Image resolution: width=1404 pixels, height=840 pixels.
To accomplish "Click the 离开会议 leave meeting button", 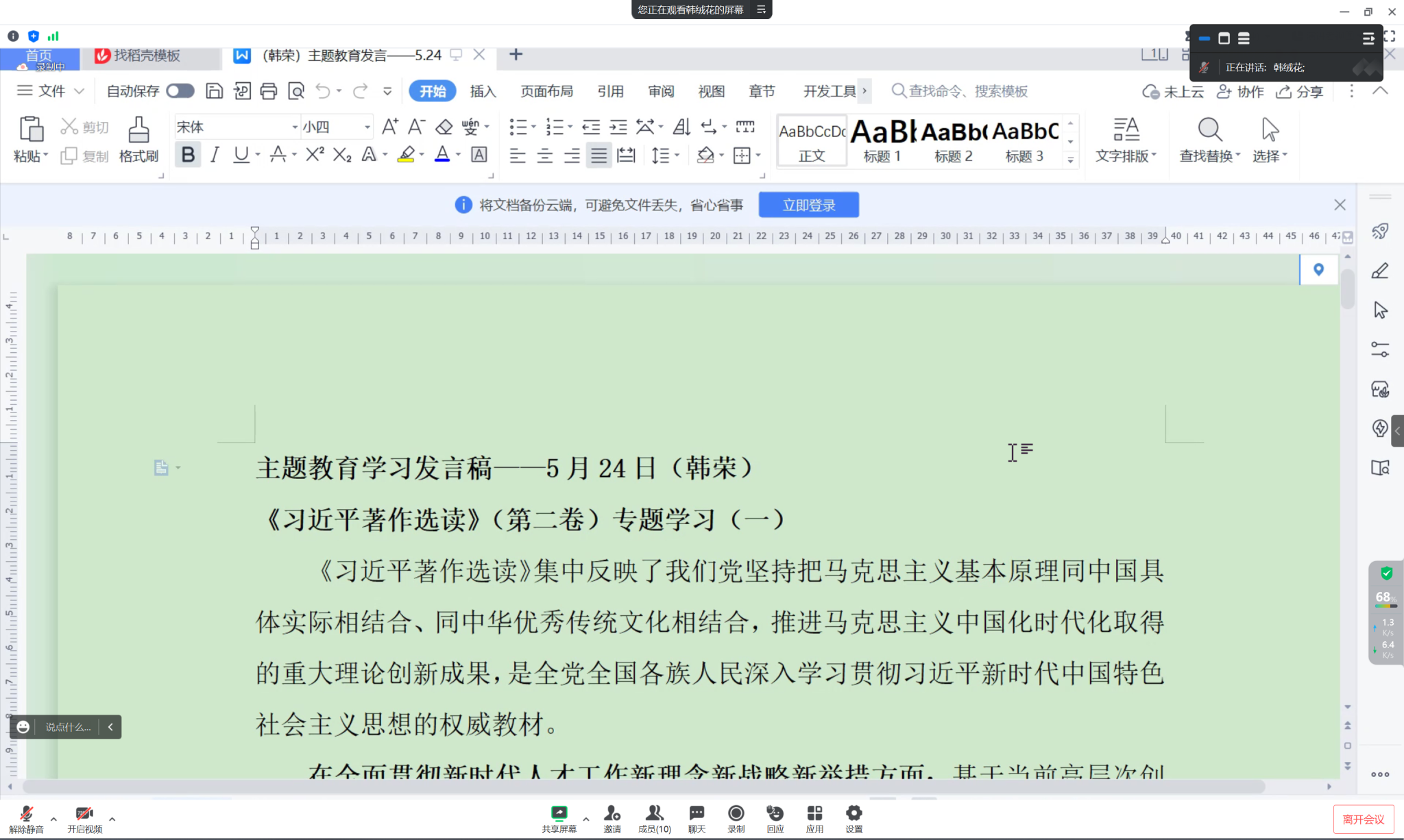I will (x=1363, y=819).
